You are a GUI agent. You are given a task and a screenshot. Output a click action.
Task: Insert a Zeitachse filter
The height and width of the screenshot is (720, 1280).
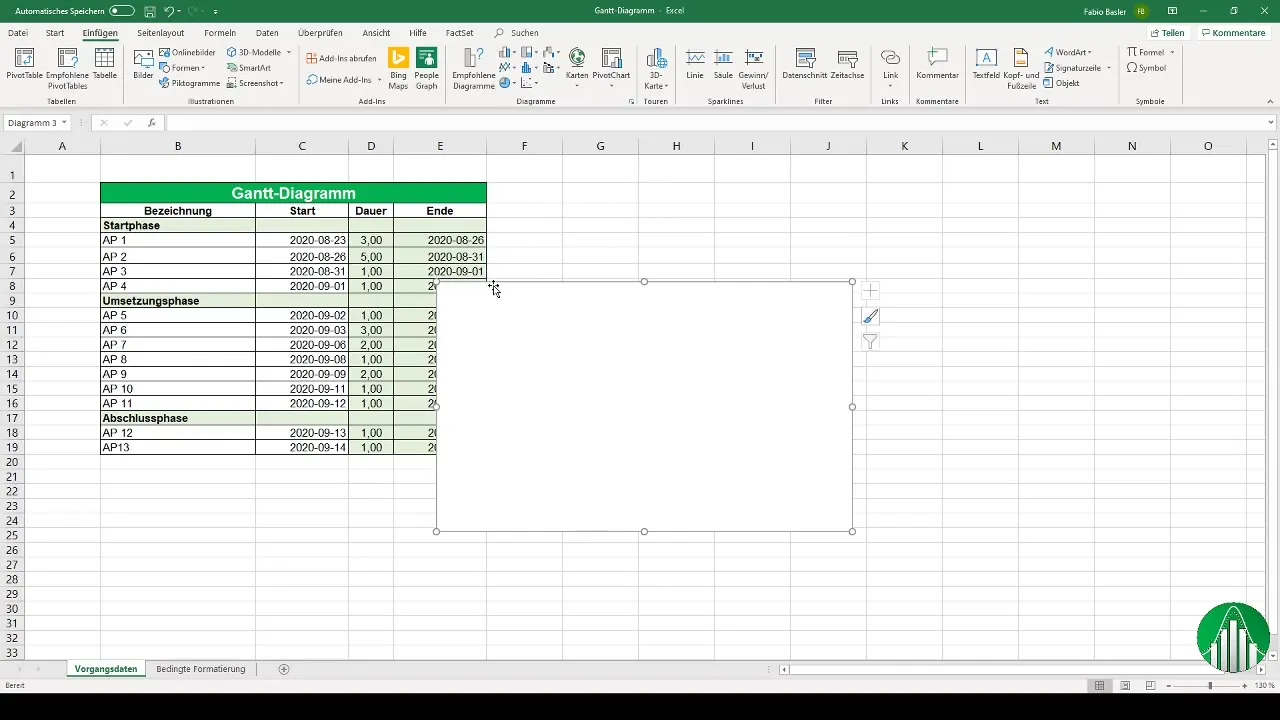[x=847, y=65]
